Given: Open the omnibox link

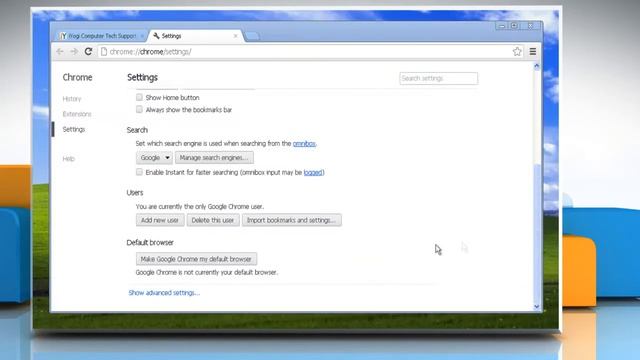Looking at the screenshot, I should 304,144.
